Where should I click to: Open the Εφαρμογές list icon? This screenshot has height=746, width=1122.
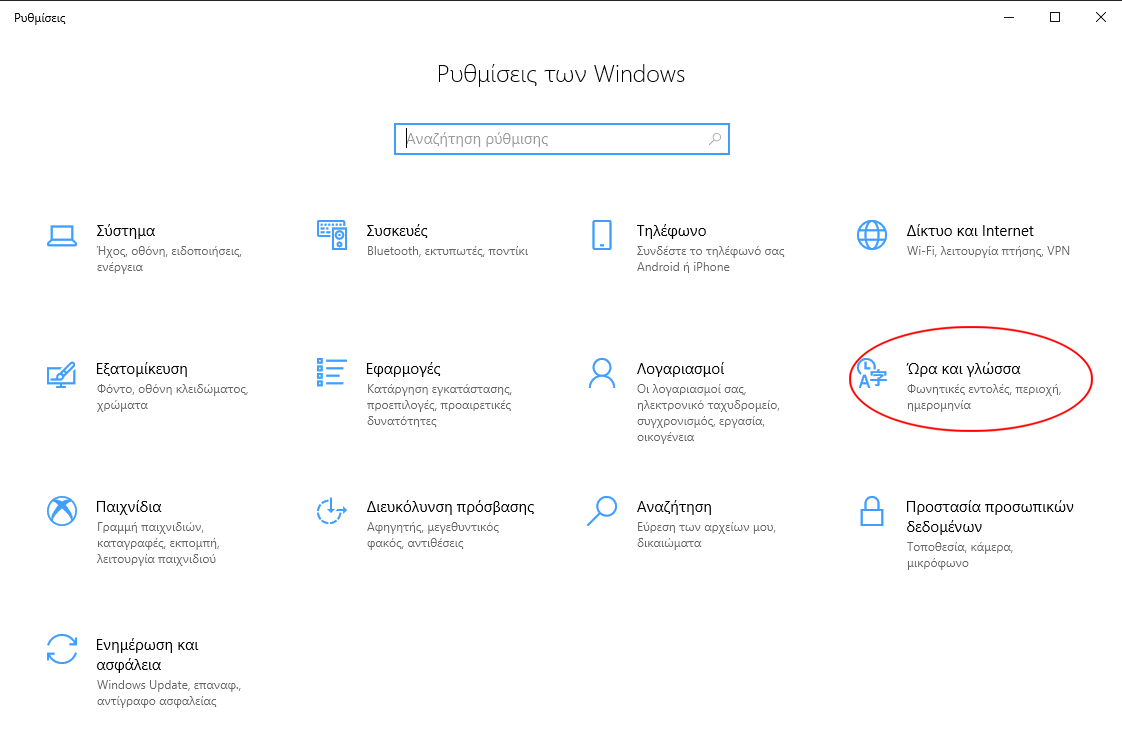[x=331, y=372]
